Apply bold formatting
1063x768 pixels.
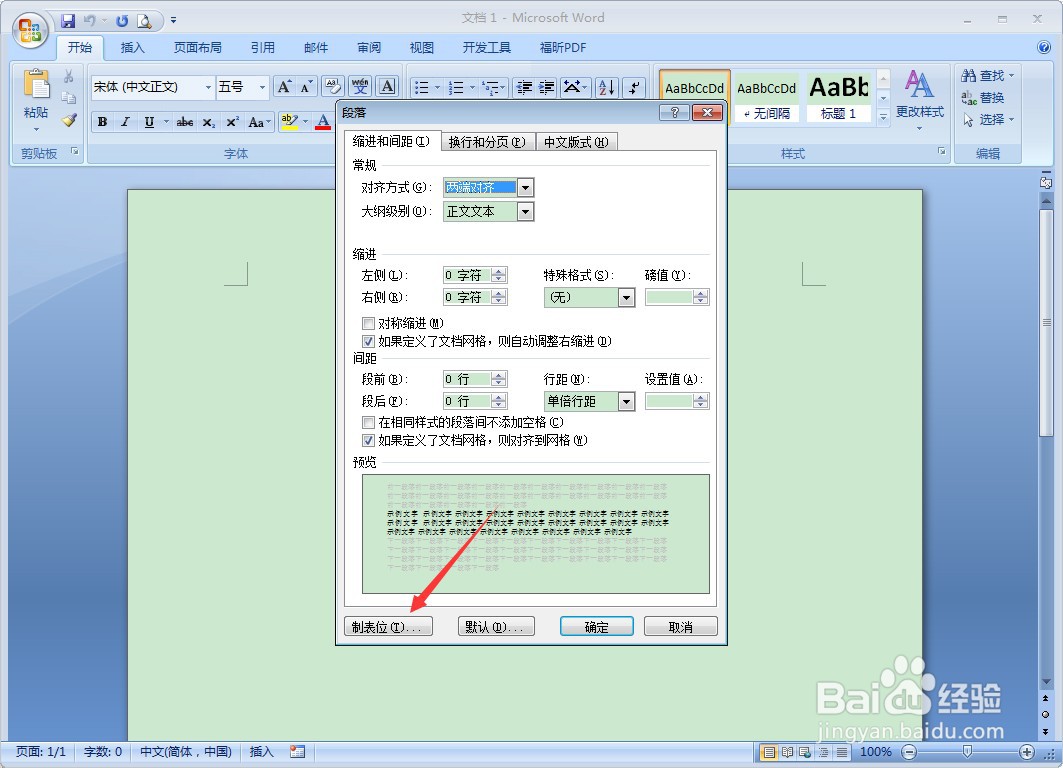102,122
